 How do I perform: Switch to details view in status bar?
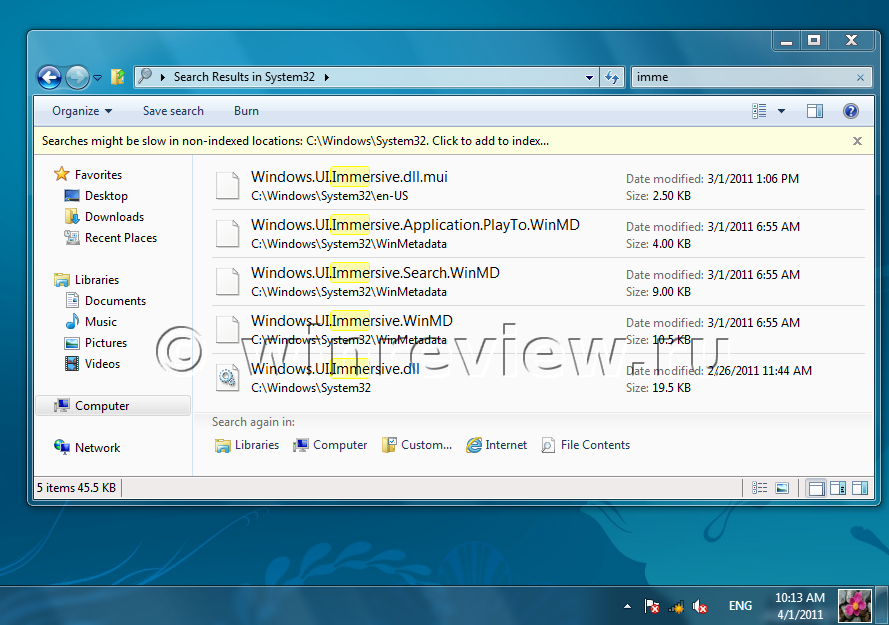(x=760, y=488)
